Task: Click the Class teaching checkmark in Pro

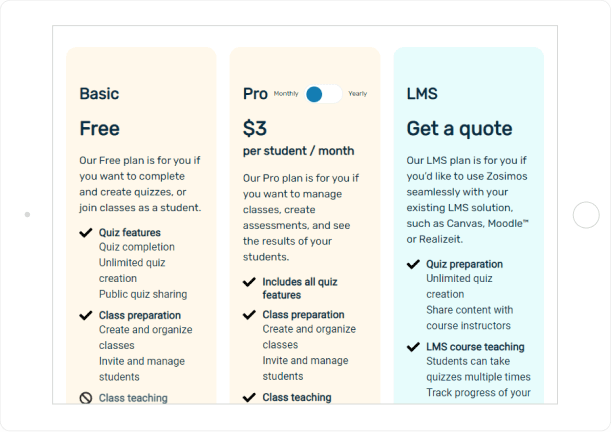Action: pyautogui.click(x=249, y=397)
